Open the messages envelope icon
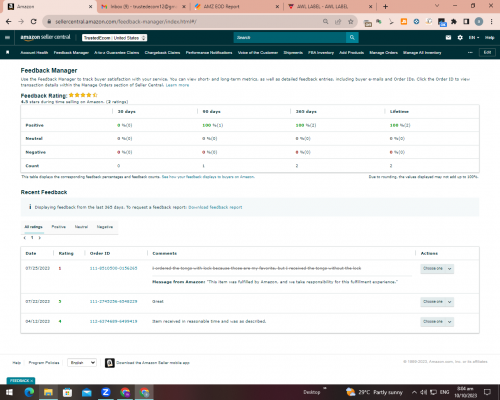Image resolution: width=500 pixels, height=400 pixels. tap(448, 37)
